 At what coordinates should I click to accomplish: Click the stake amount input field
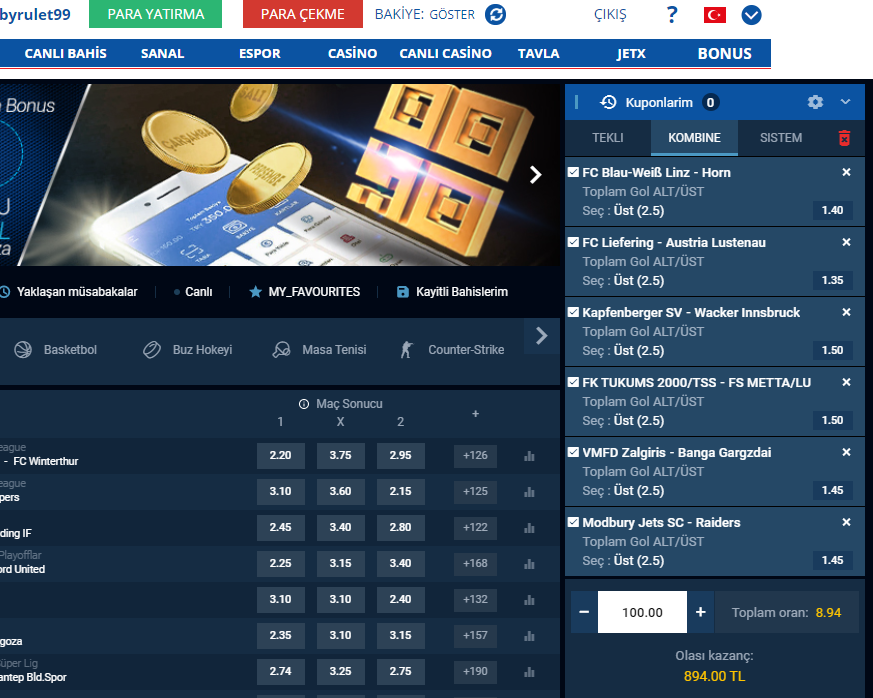(x=642, y=612)
